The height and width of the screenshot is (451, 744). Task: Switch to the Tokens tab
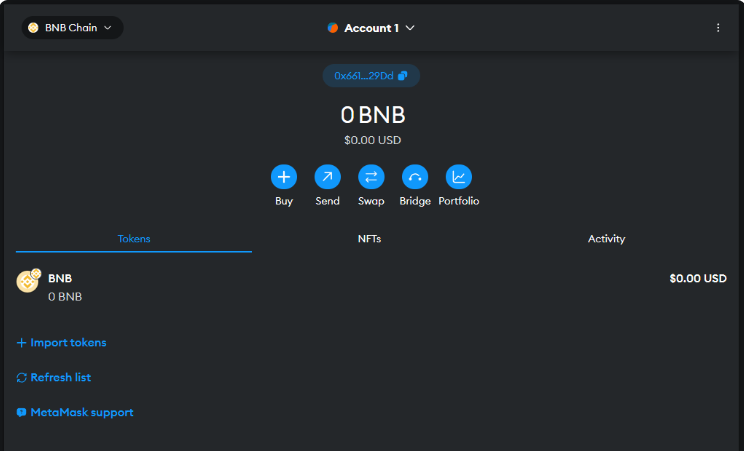pos(134,239)
